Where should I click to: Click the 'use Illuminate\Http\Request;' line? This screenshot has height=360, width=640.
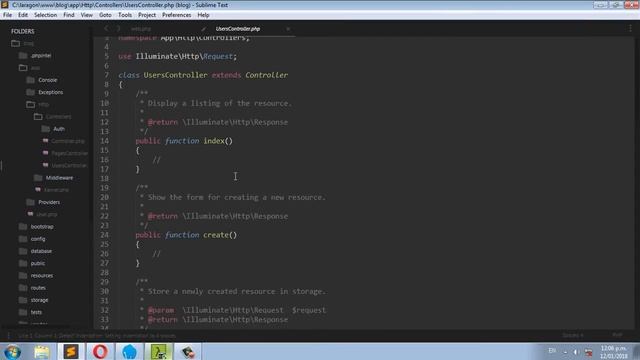tap(178, 56)
